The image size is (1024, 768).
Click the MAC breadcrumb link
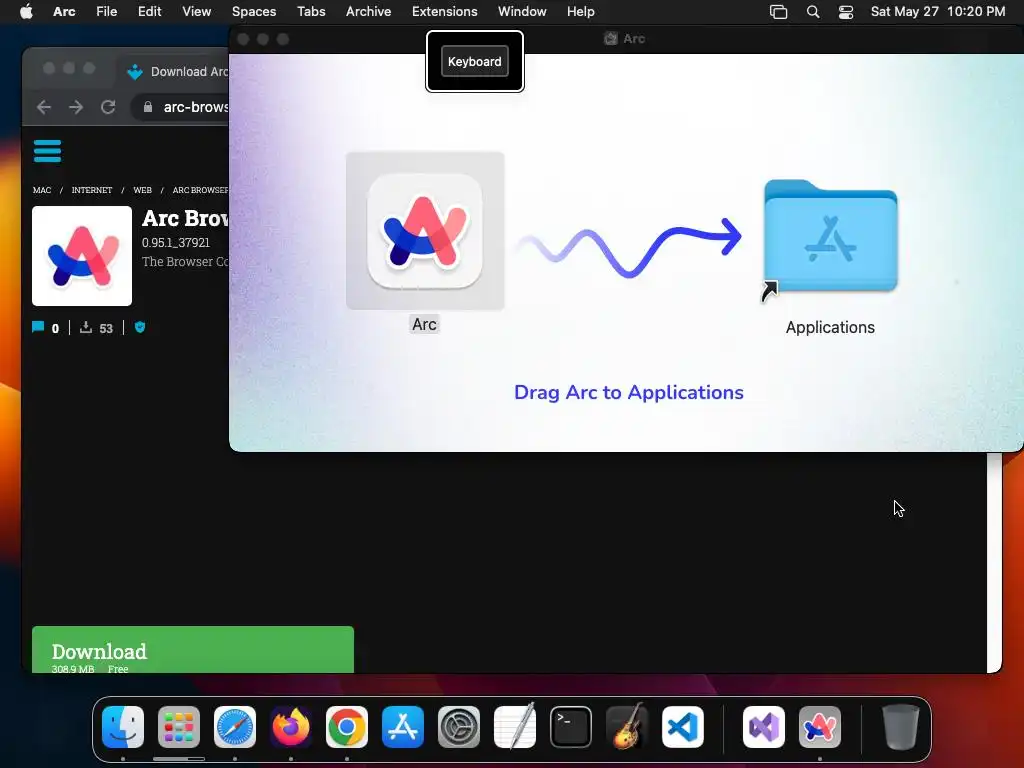click(42, 190)
